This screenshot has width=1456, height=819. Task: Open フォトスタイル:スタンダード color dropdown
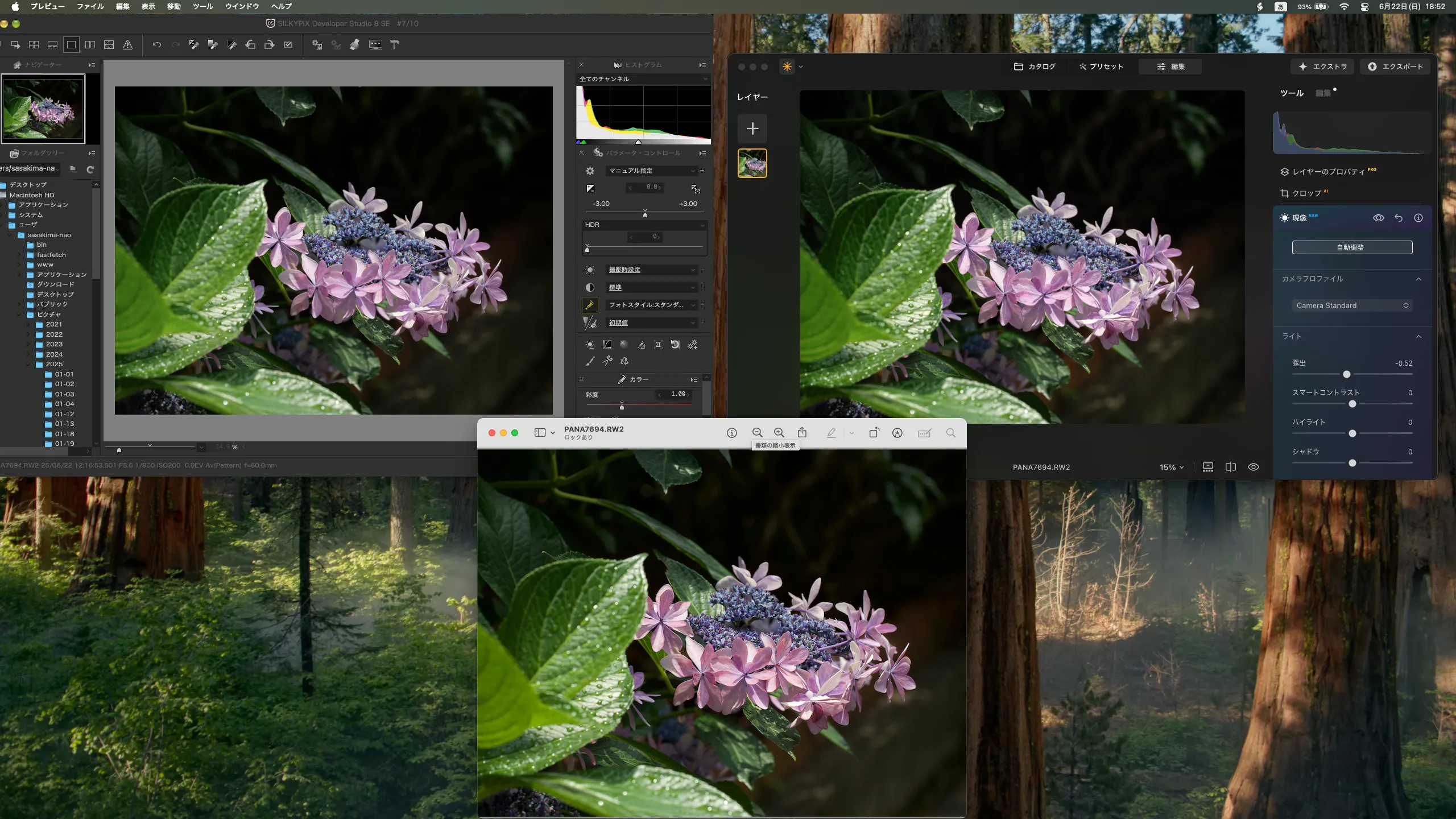pyautogui.click(x=651, y=305)
